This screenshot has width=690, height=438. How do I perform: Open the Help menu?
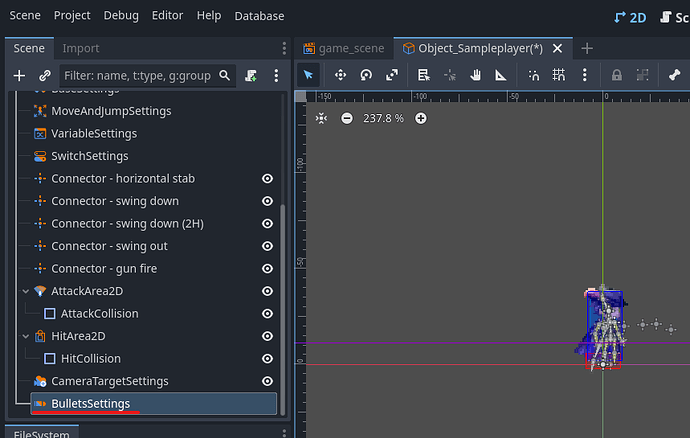tap(209, 15)
